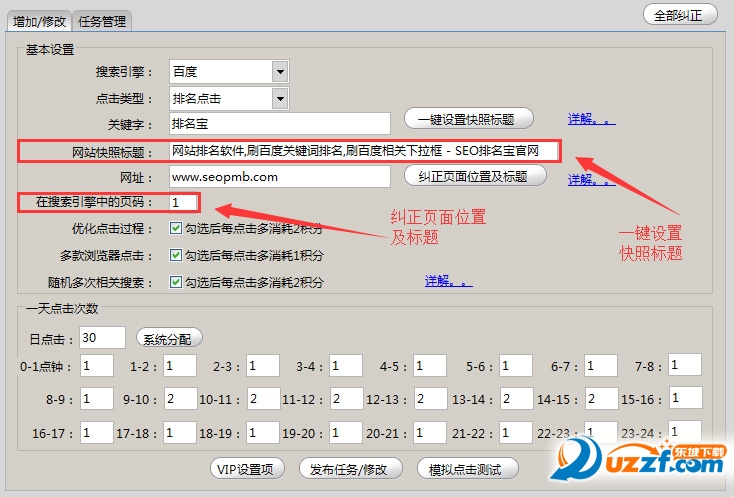This screenshot has height=497, width=734.
Task: Click the 6-7 hour clicks field
Action: point(601,365)
